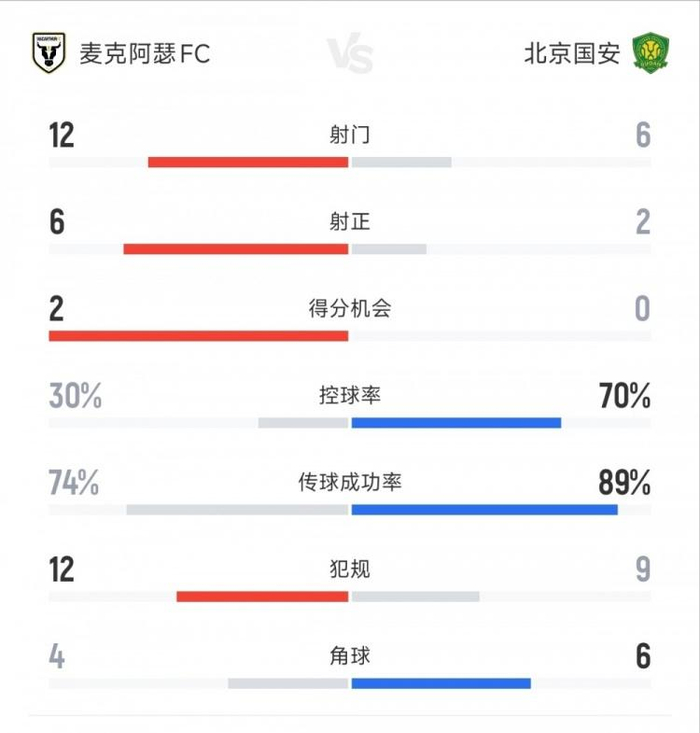The width and height of the screenshot is (700, 733).
Task: Select the 射正 stat label
Action: [350, 221]
